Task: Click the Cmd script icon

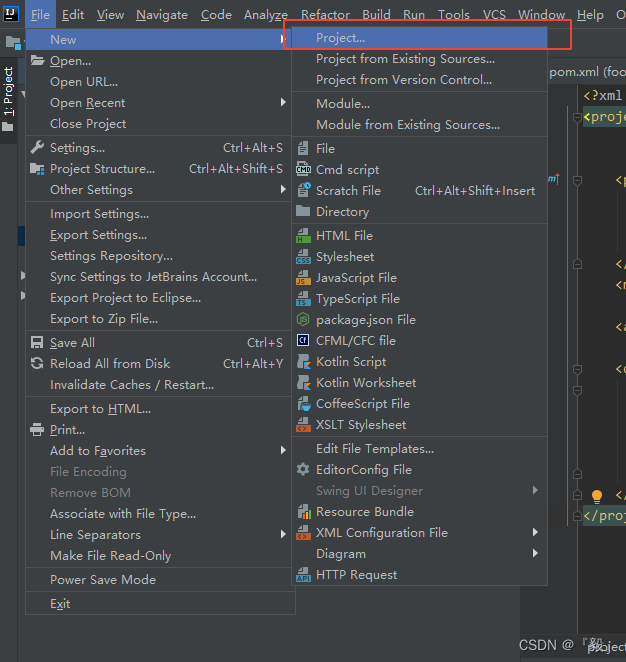Action: coord(303,169)
